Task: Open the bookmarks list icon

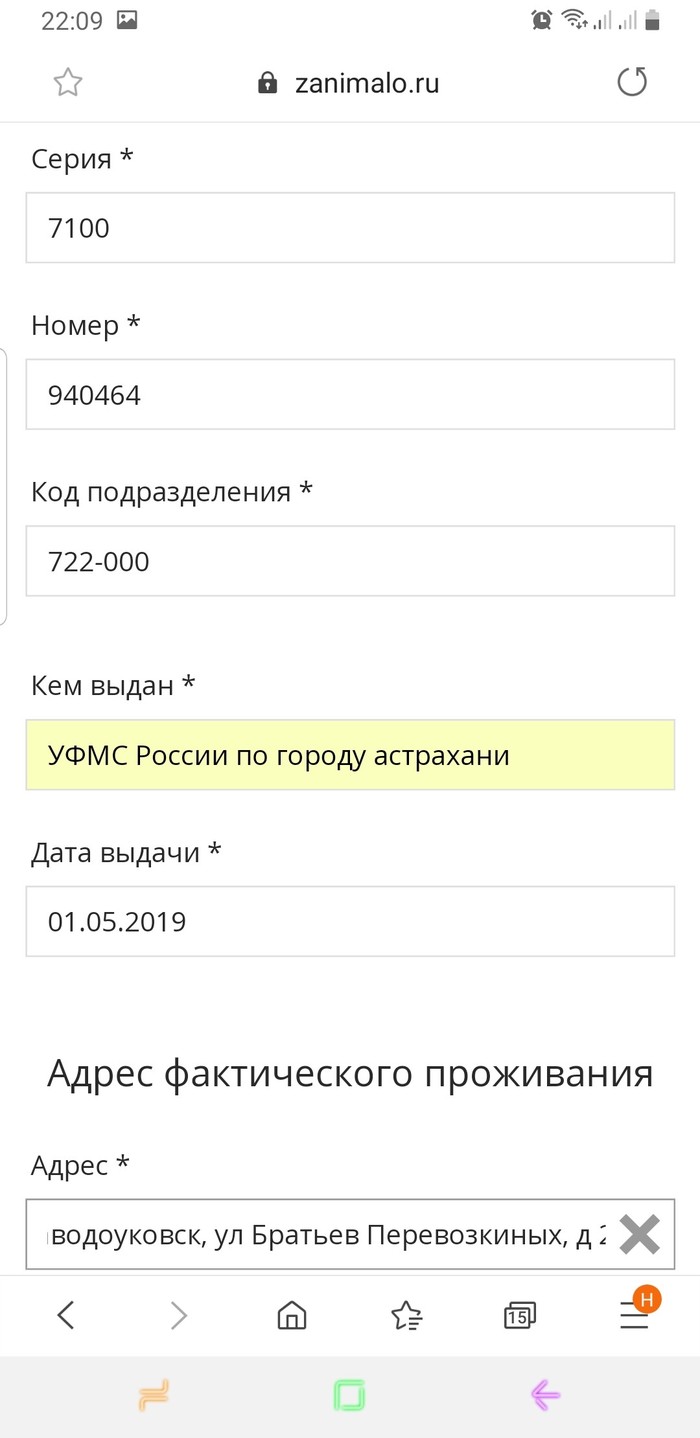Action: [x=406, y=1316]
